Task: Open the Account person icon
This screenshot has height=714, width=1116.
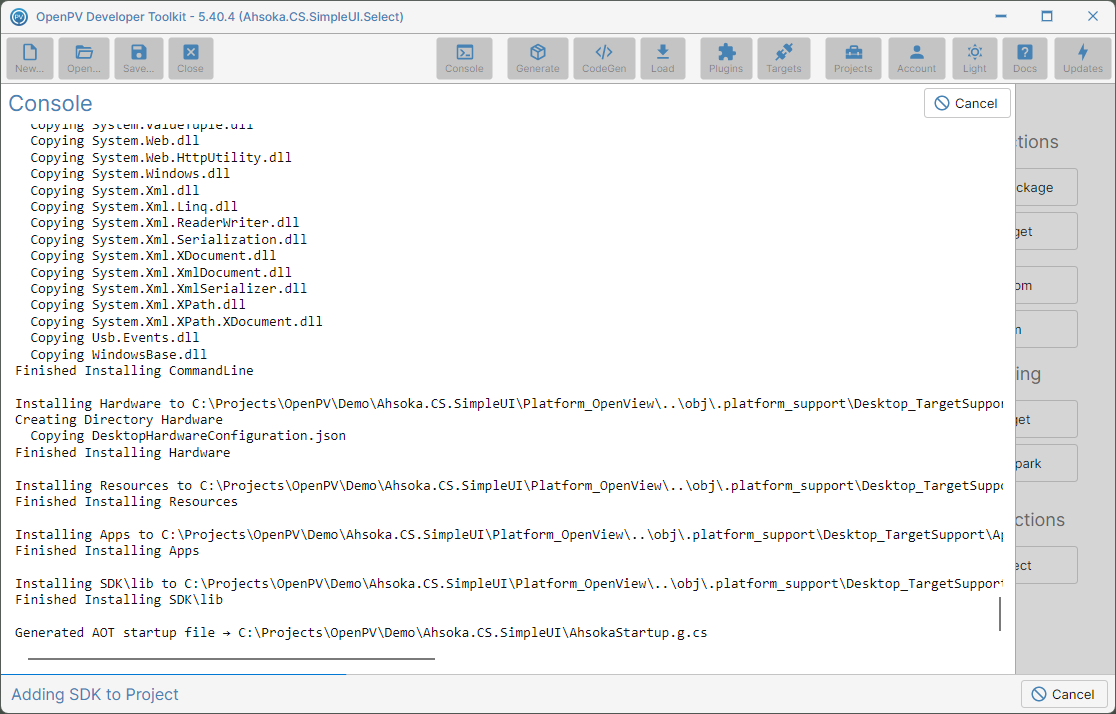Action: 916,58
